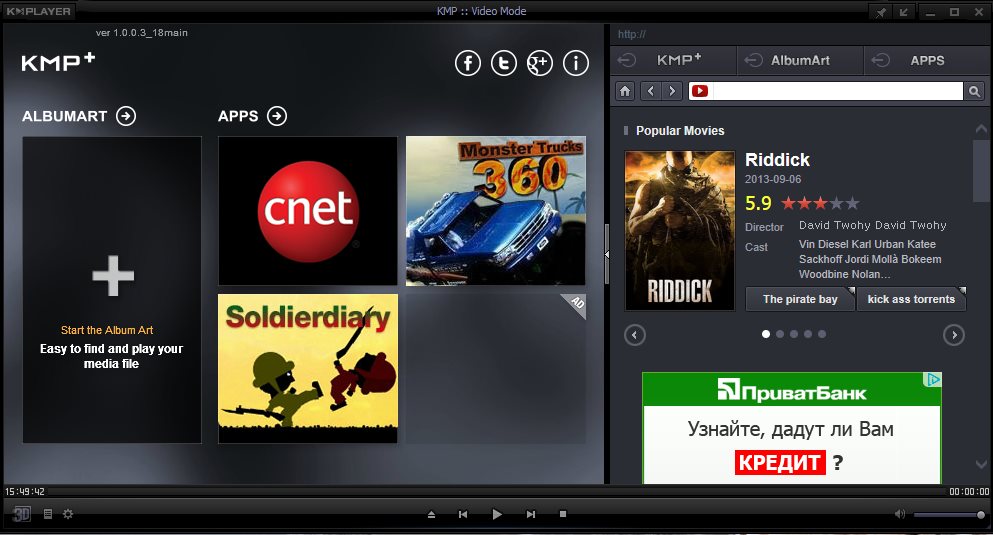
Task: Click the YouTube search engine icon
Action: pyautogui.click(x=700, y=91)
